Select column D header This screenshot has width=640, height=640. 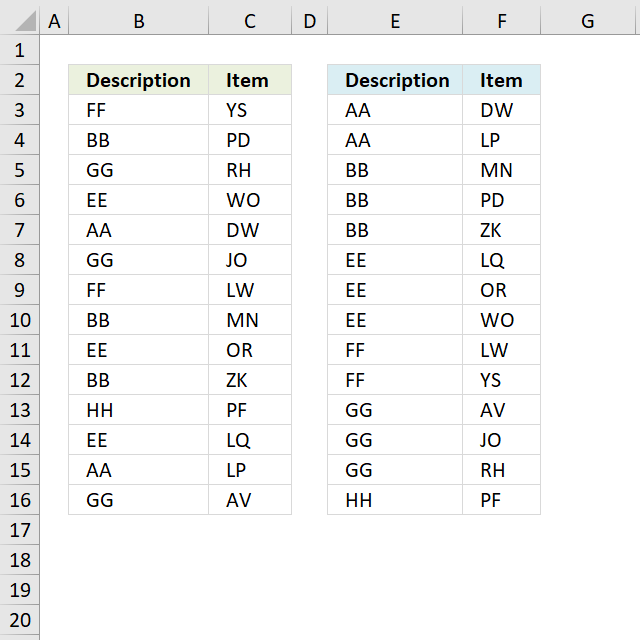coord(310,21)
